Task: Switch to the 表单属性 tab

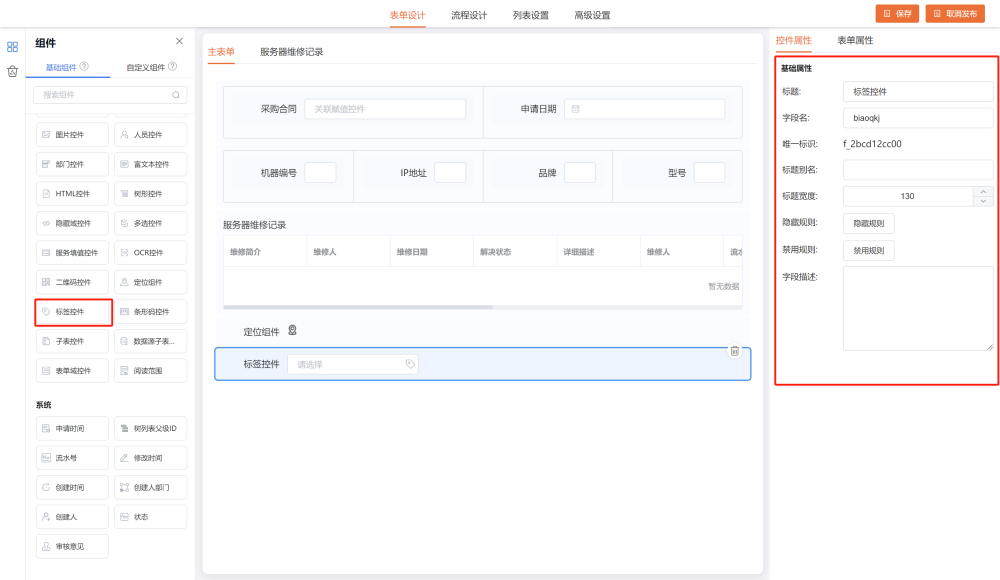Action: pyautogui.click(x=855, y=41)
